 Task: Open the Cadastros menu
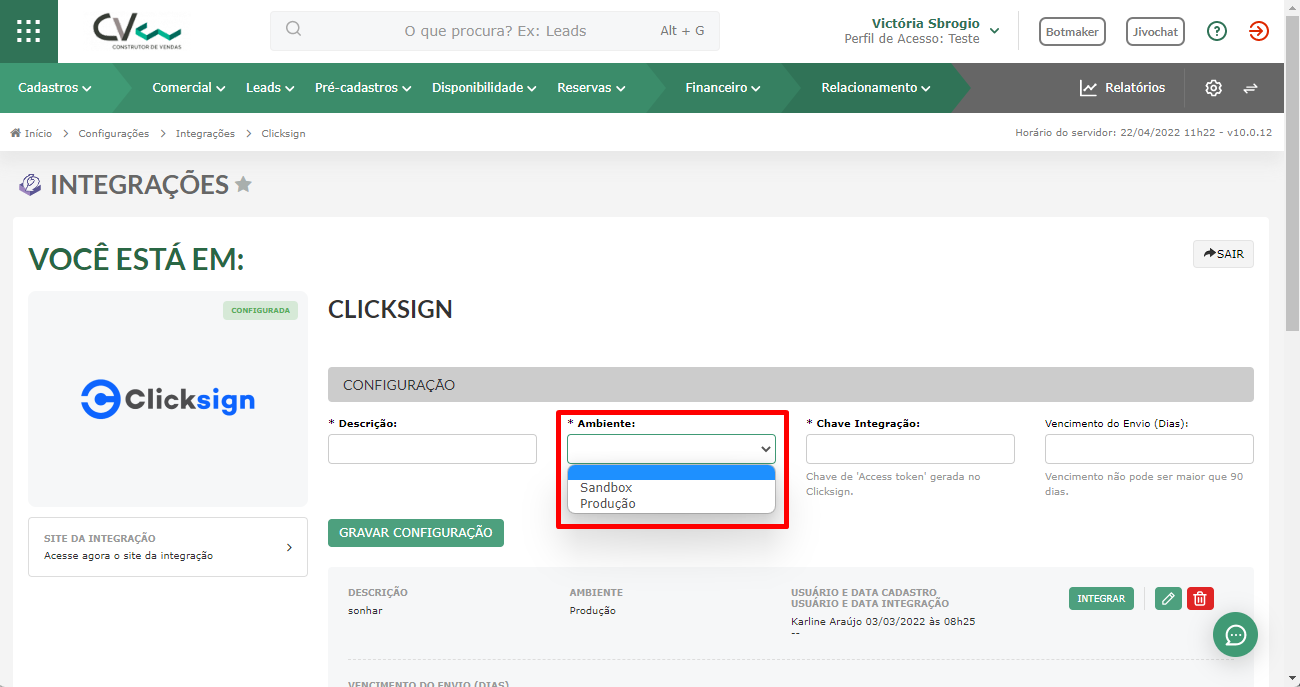55,88
